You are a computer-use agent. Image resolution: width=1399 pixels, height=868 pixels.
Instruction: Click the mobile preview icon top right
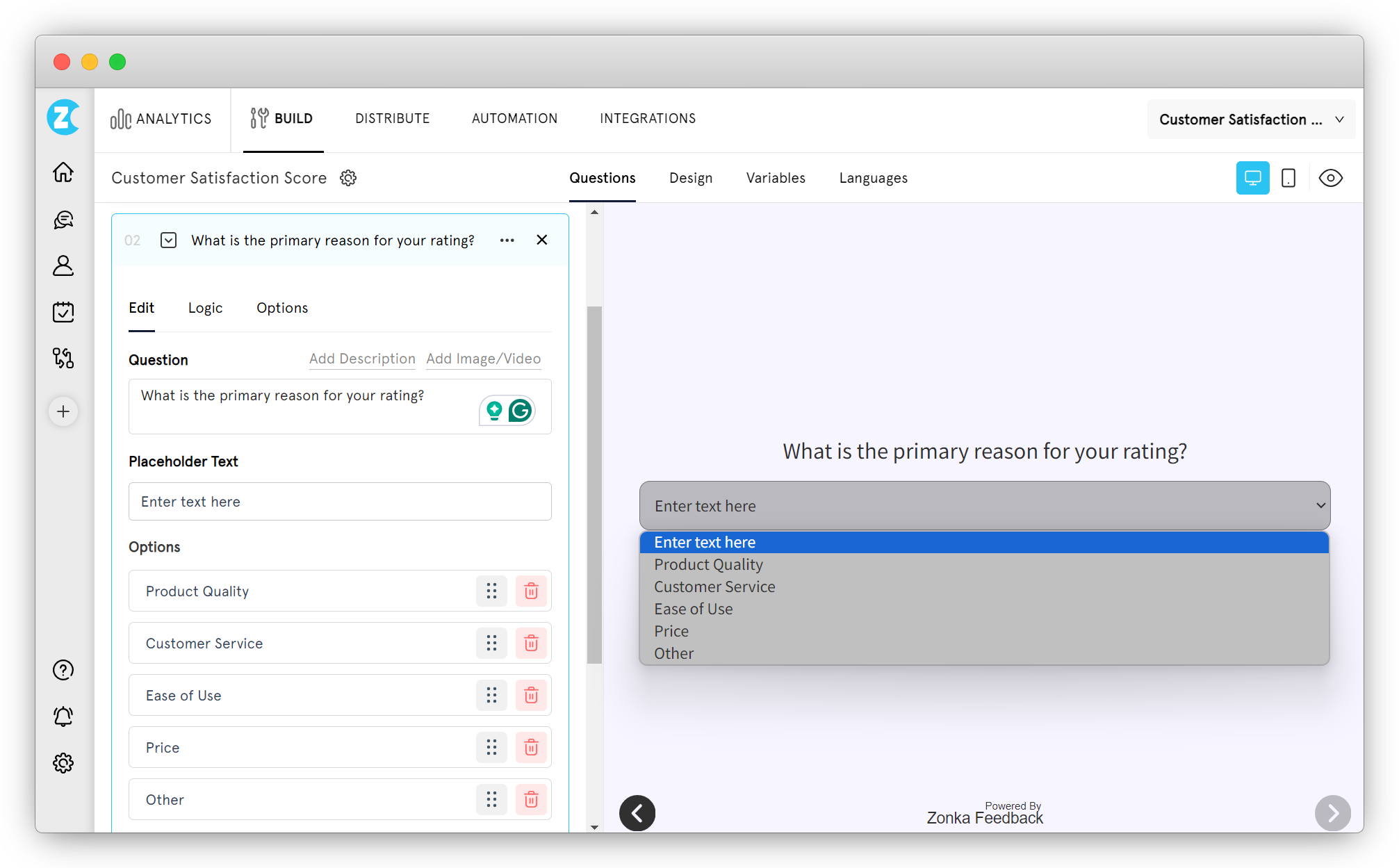(1288, 178)
